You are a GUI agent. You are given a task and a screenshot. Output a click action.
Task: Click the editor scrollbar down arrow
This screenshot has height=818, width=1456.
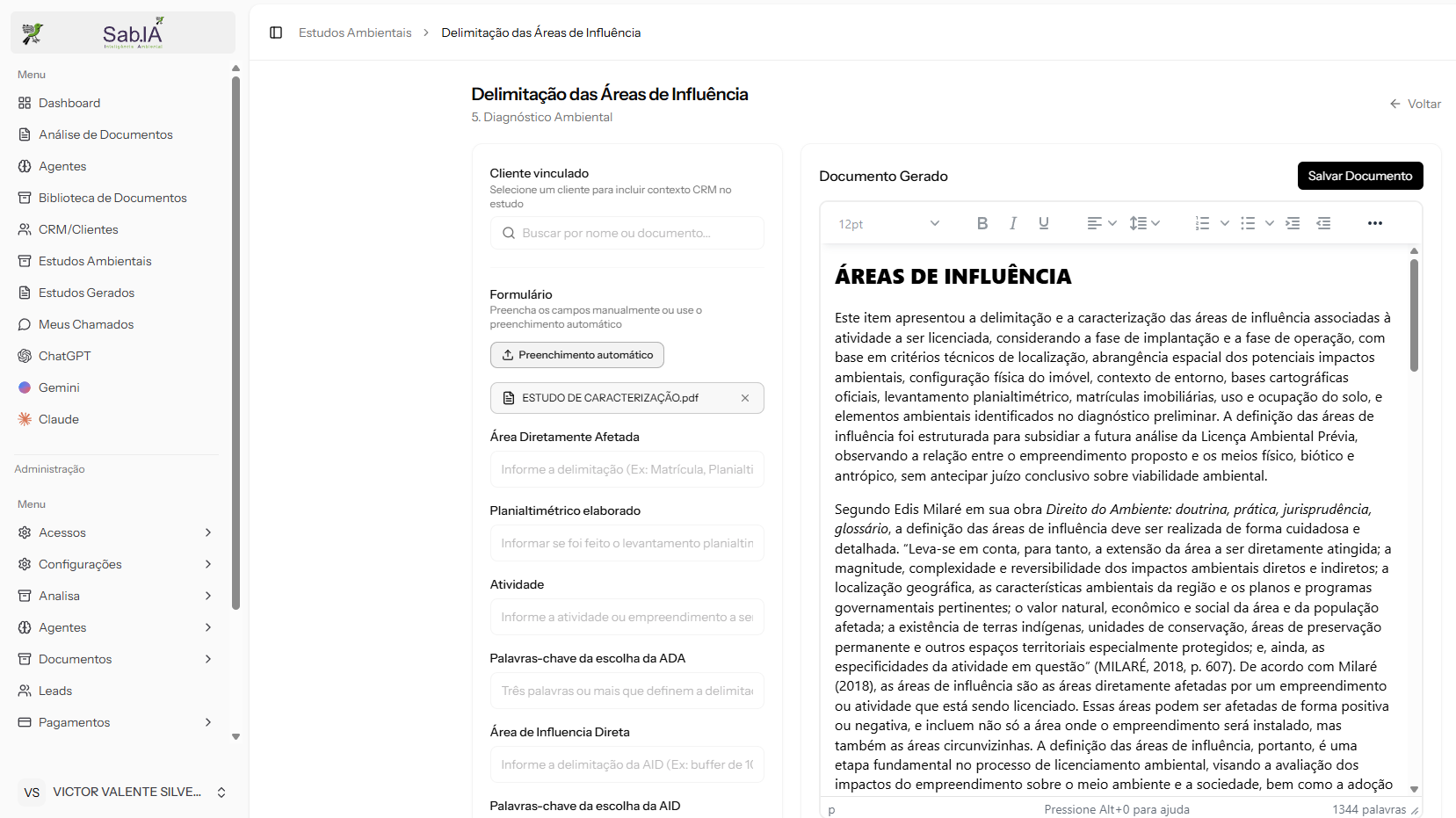click(1414, 789)
